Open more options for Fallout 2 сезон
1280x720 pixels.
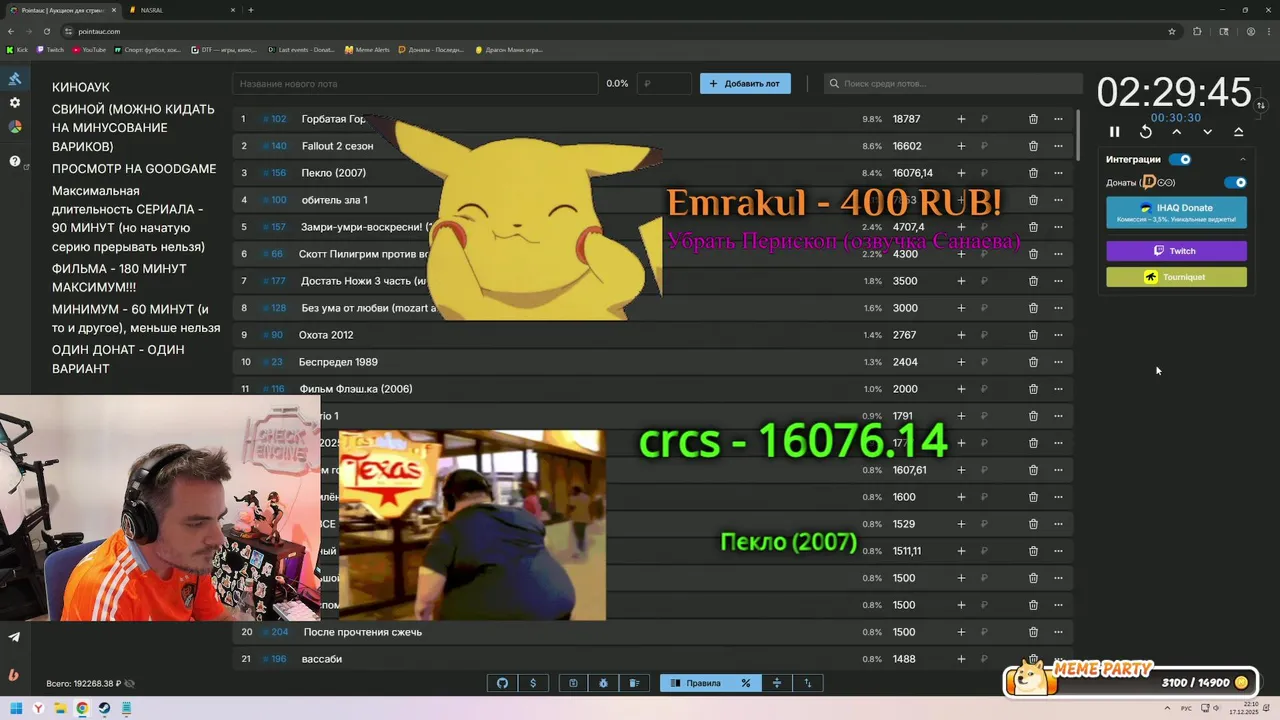1058,146
